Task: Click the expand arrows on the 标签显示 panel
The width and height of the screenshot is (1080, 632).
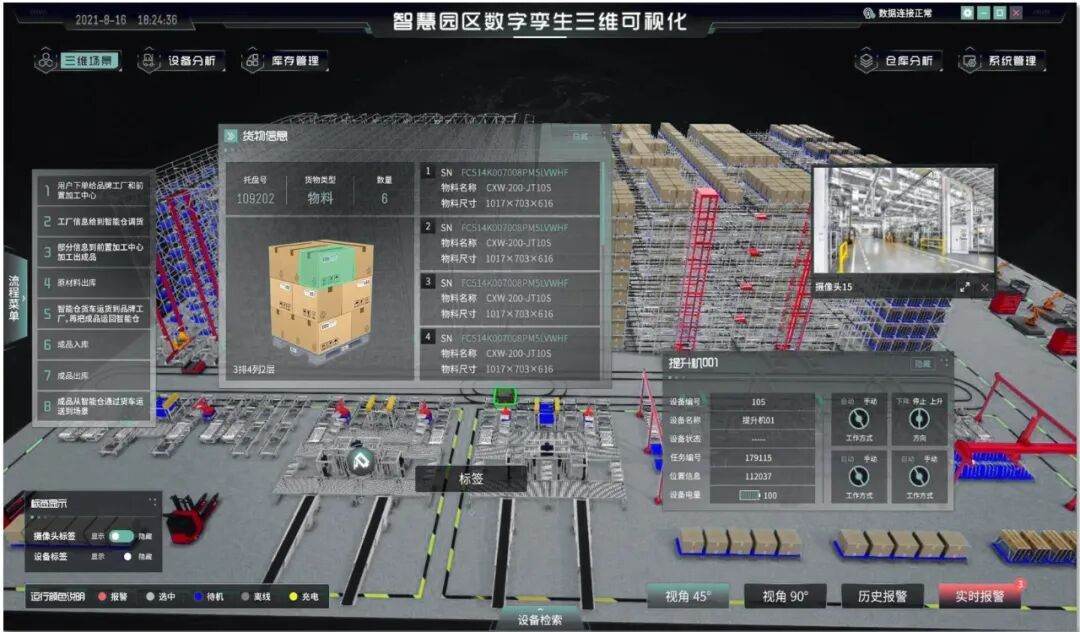Action: (x=152, y=500)
